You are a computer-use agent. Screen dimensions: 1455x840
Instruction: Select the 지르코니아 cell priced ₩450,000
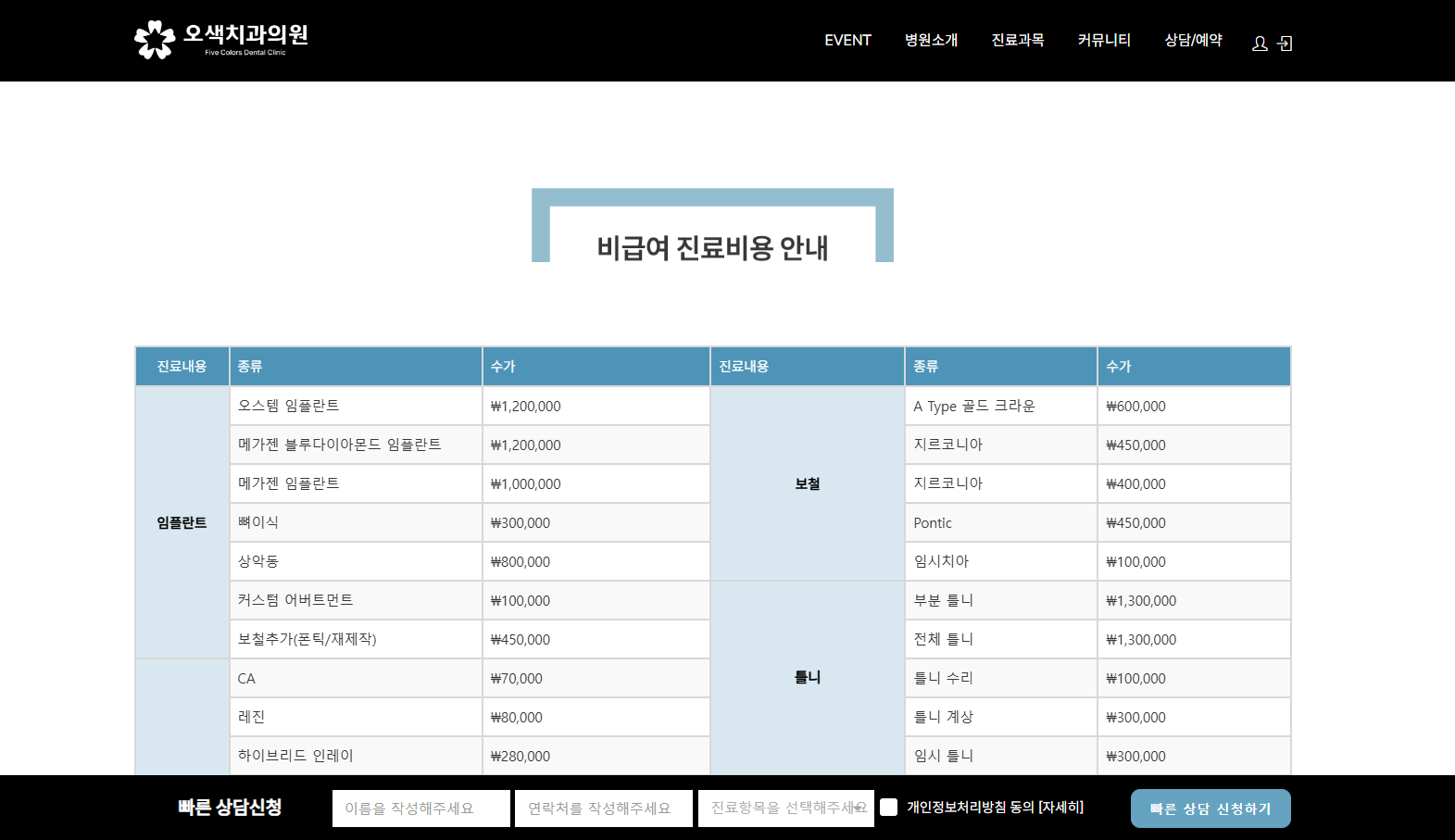[x=1001, y=445]
